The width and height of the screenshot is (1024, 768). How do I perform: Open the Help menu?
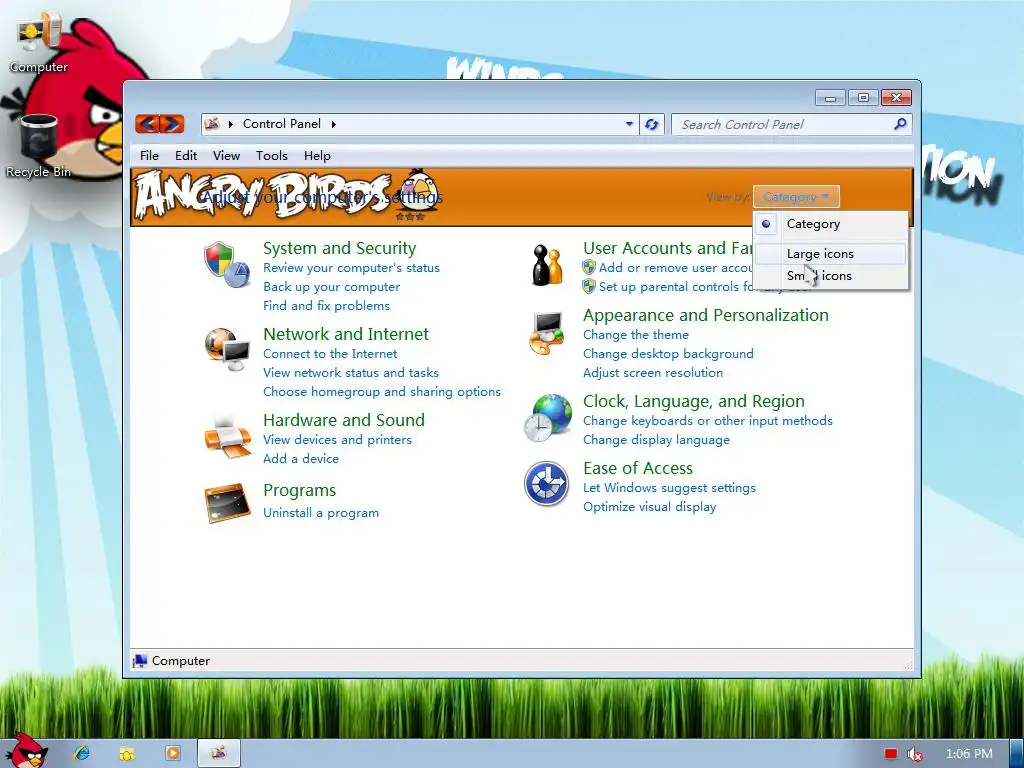click(x=317, y=155)
